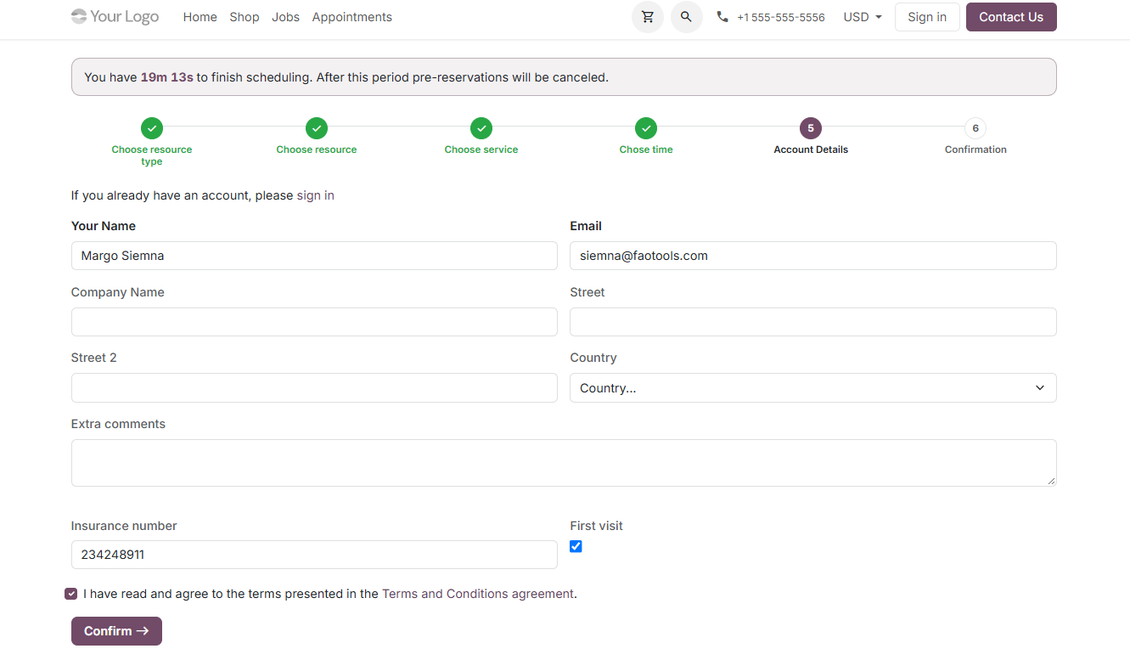
Task: Click the Contact Us button
Action: 1011,17
